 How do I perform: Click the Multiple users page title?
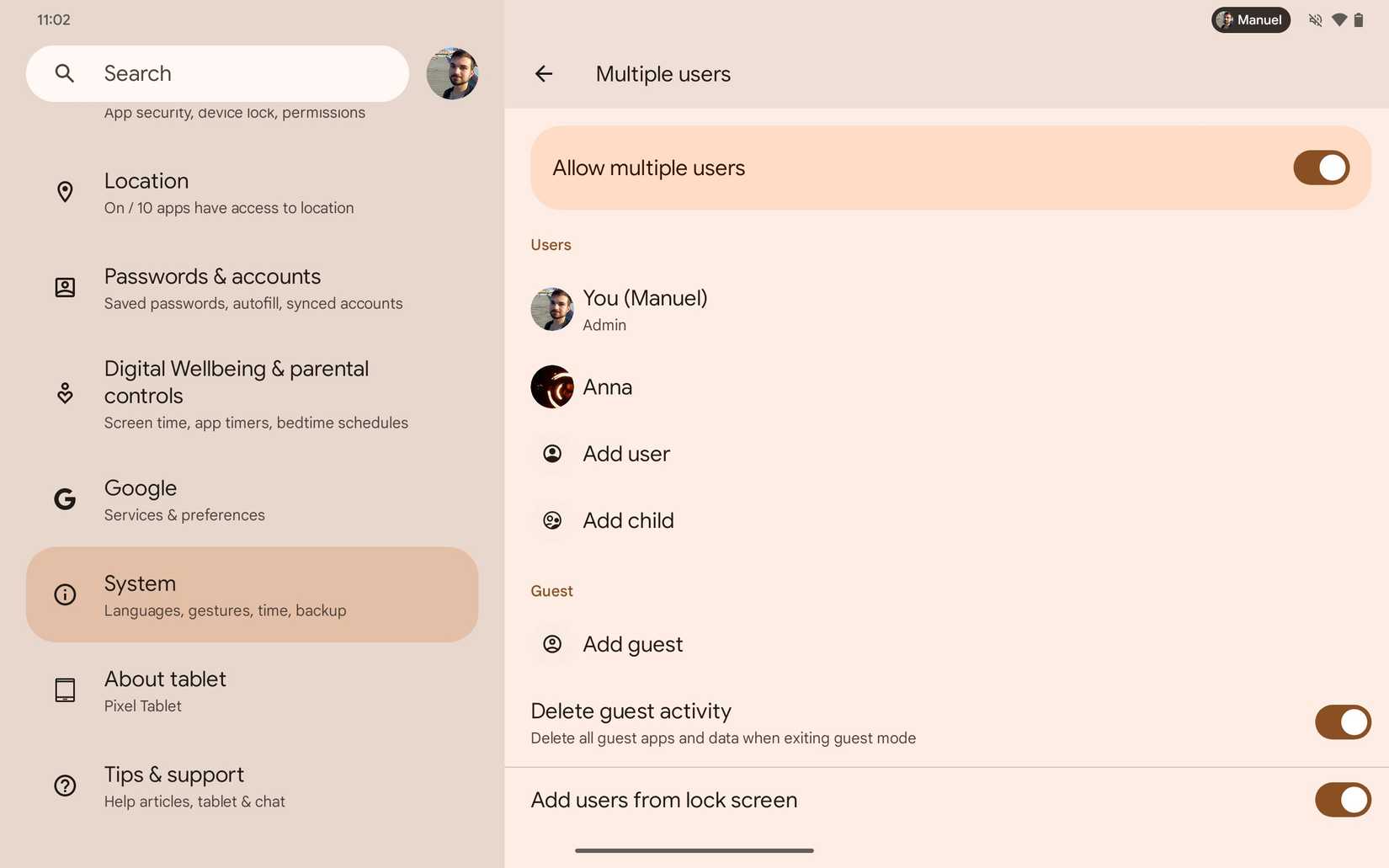coord(663,74)
